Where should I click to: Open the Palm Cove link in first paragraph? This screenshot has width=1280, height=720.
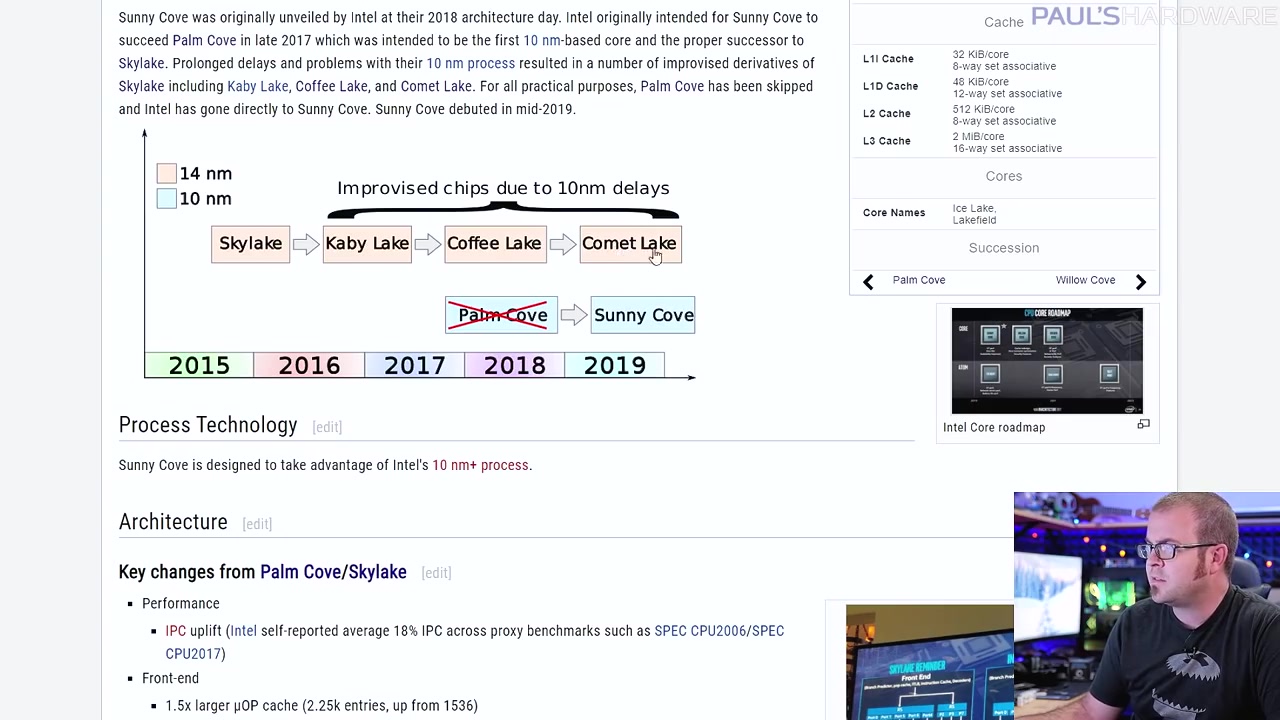pos(204,40)
